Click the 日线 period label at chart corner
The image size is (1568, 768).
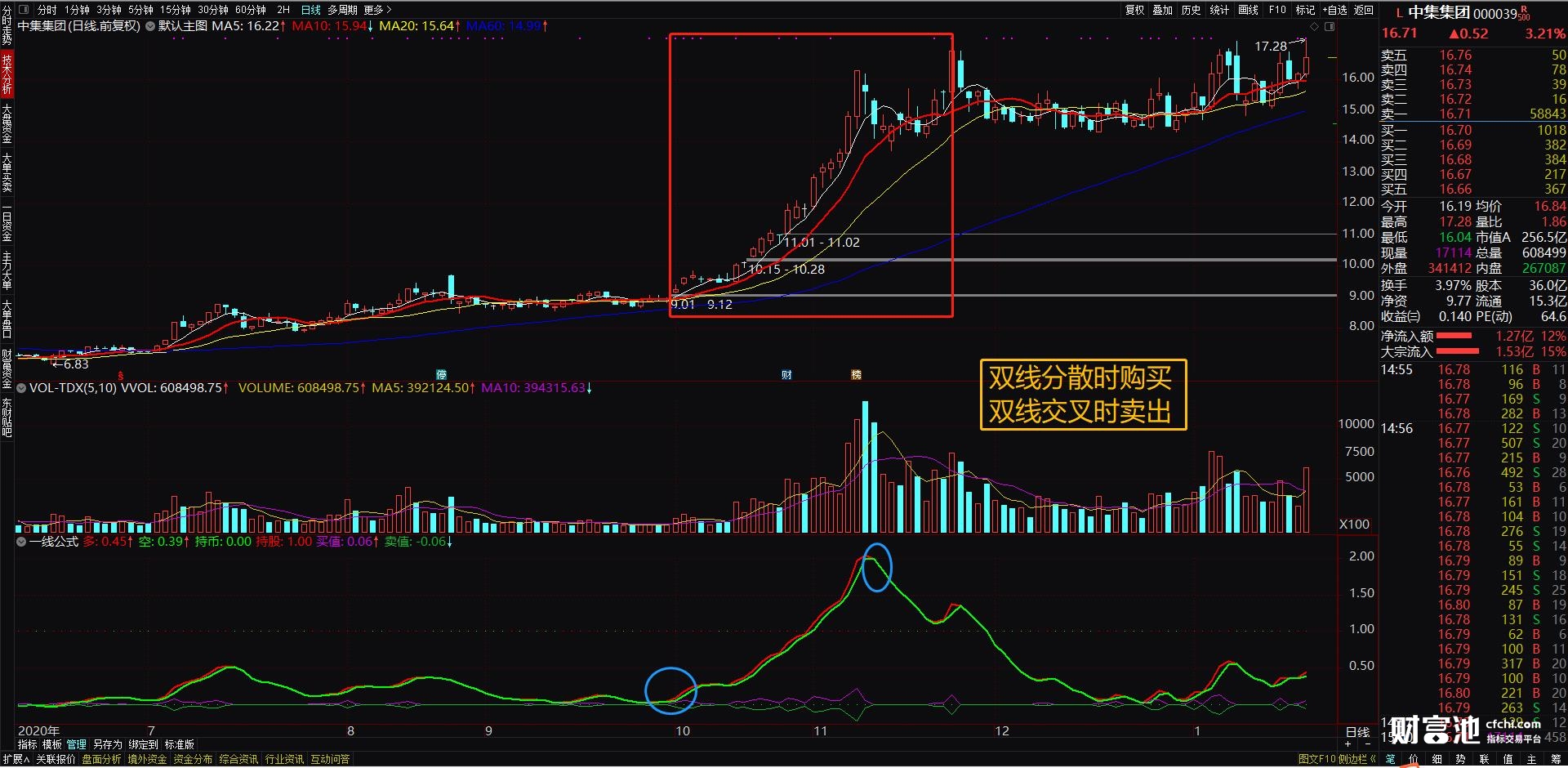point(1357,732)
